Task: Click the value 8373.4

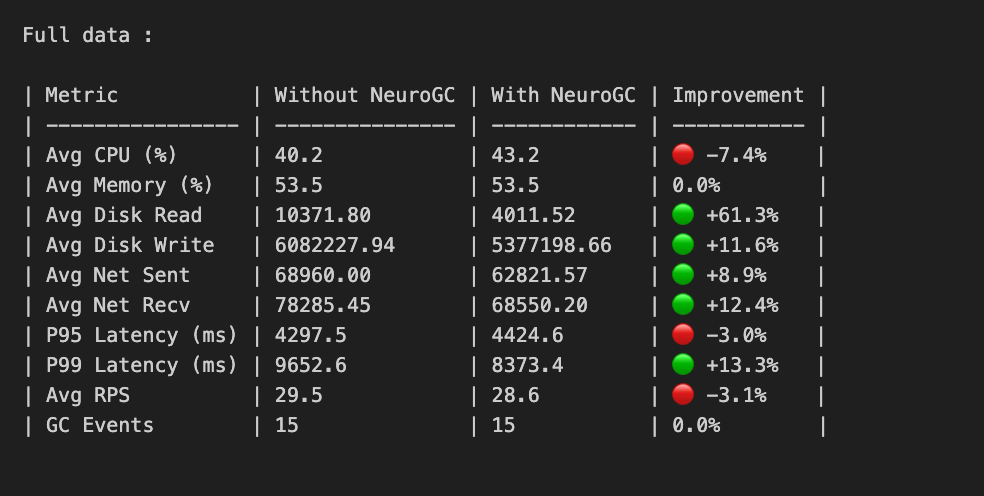Action: click(527, 365)
